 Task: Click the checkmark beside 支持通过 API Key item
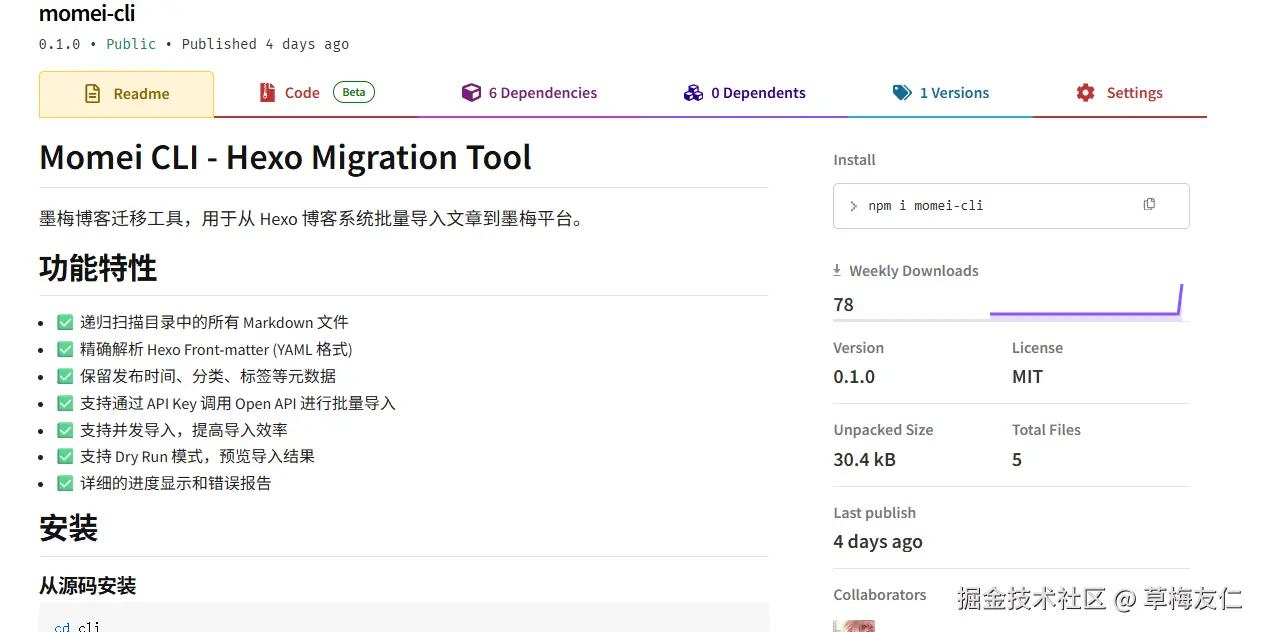click(x=65, y=403)
